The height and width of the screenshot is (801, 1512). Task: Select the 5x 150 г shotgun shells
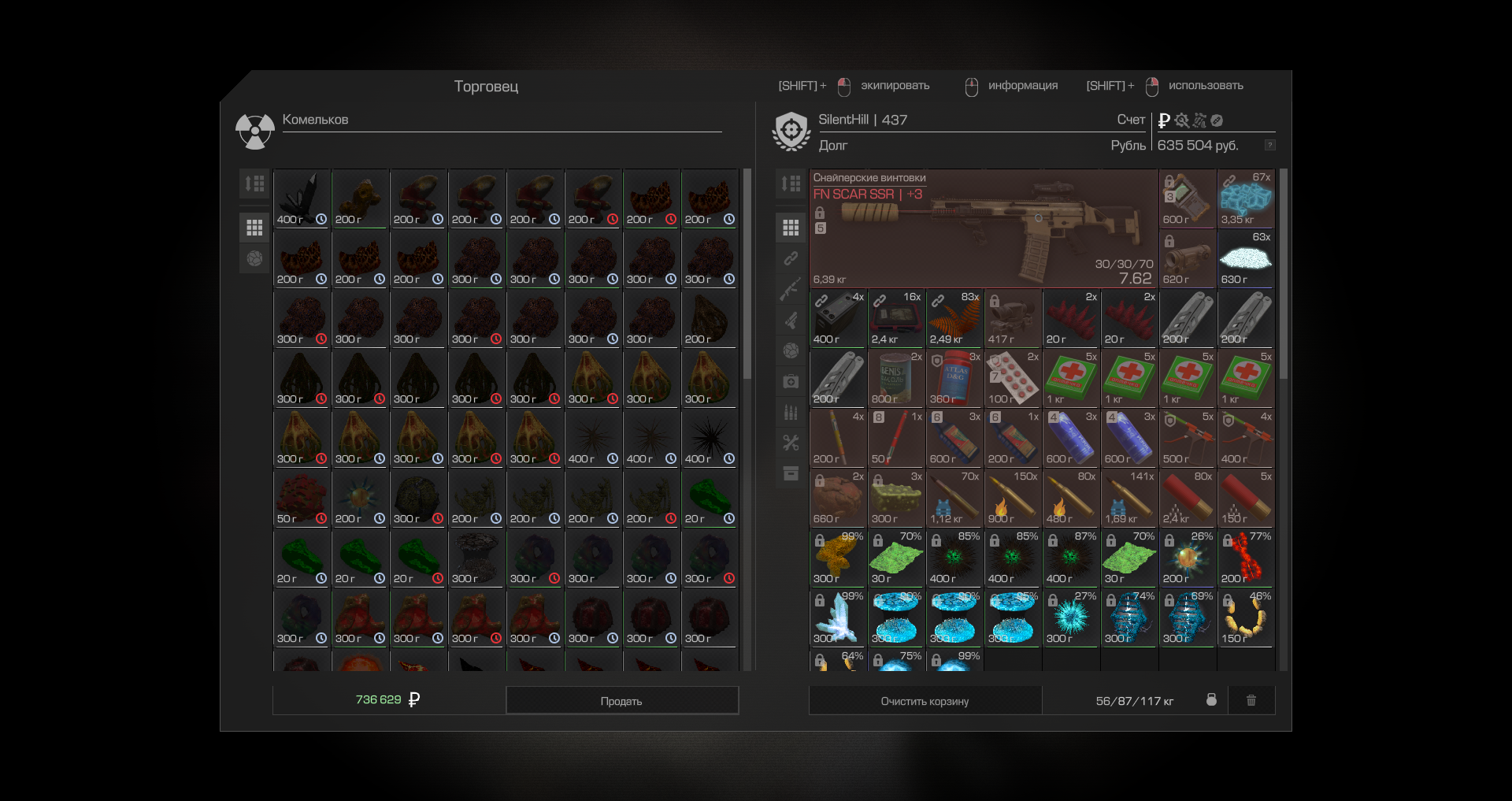(1246, 498)
